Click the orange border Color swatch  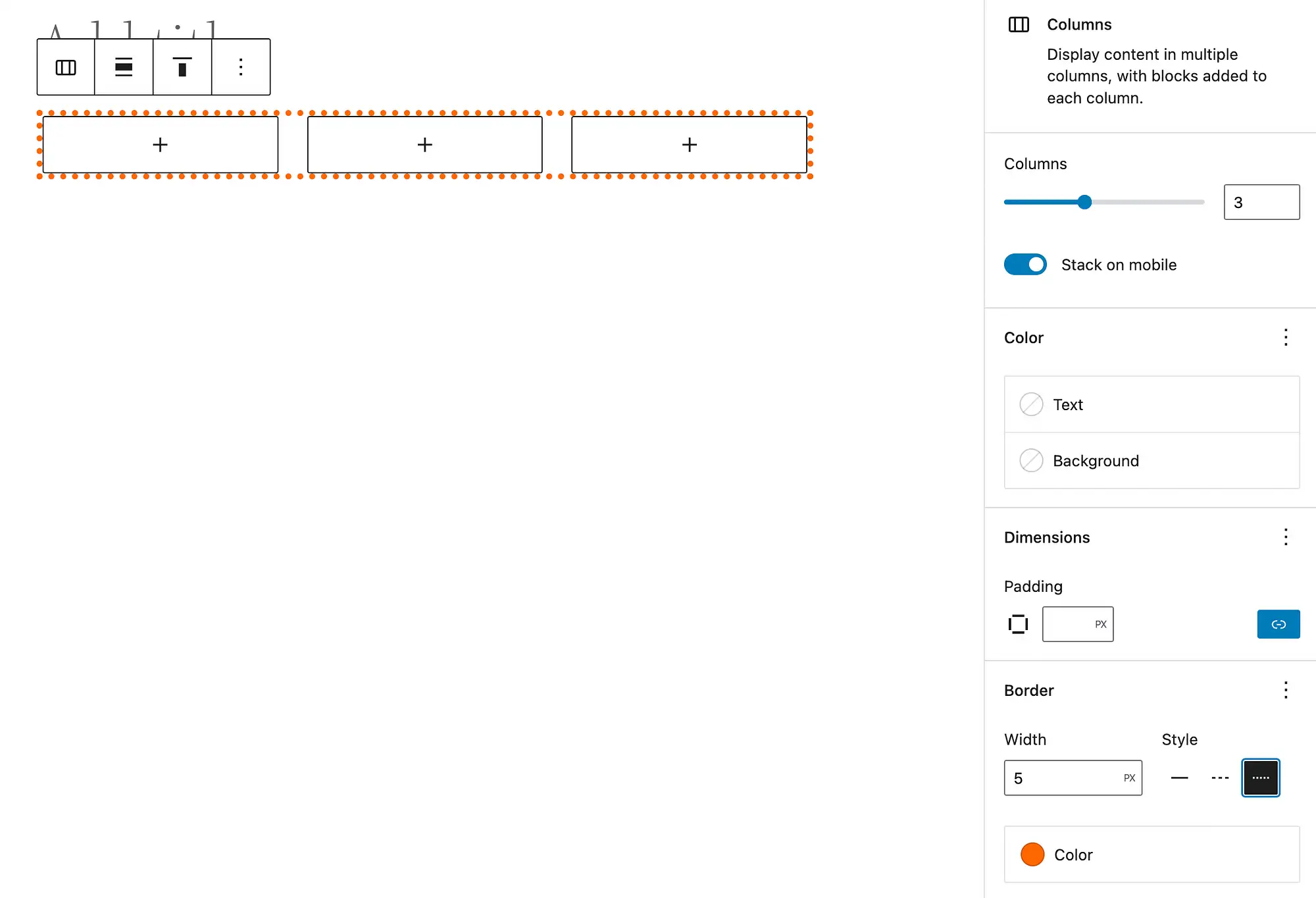[1033, 854]
